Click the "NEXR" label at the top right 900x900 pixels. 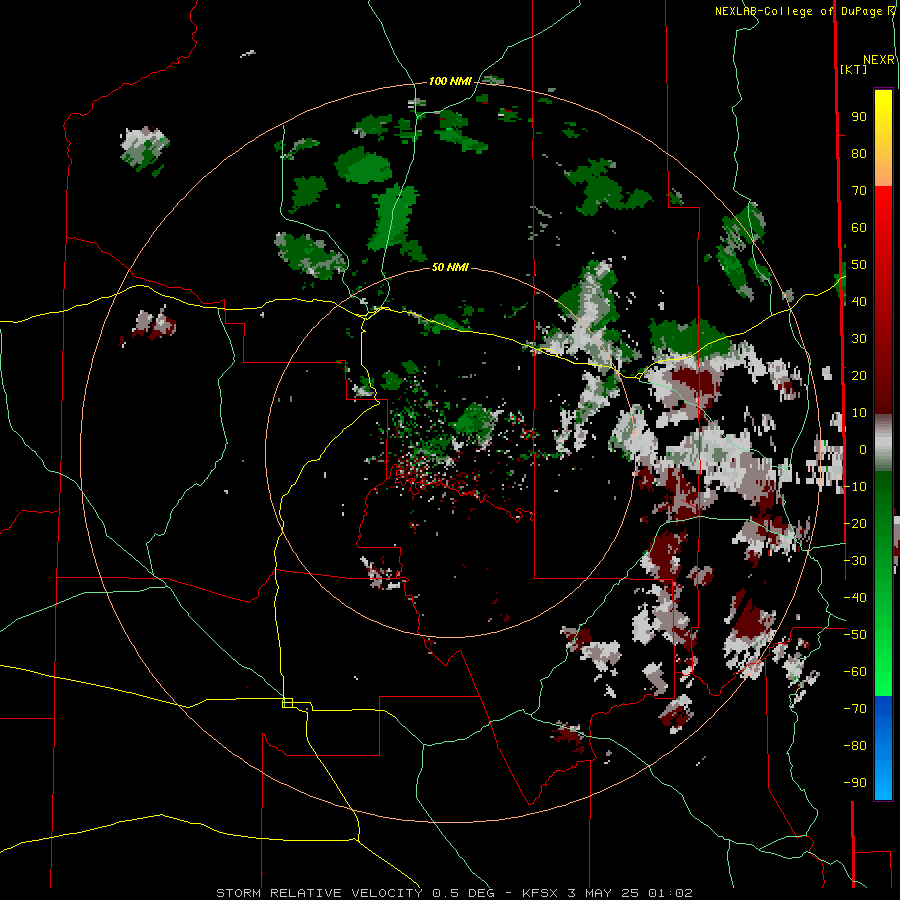tap(879, 60)
